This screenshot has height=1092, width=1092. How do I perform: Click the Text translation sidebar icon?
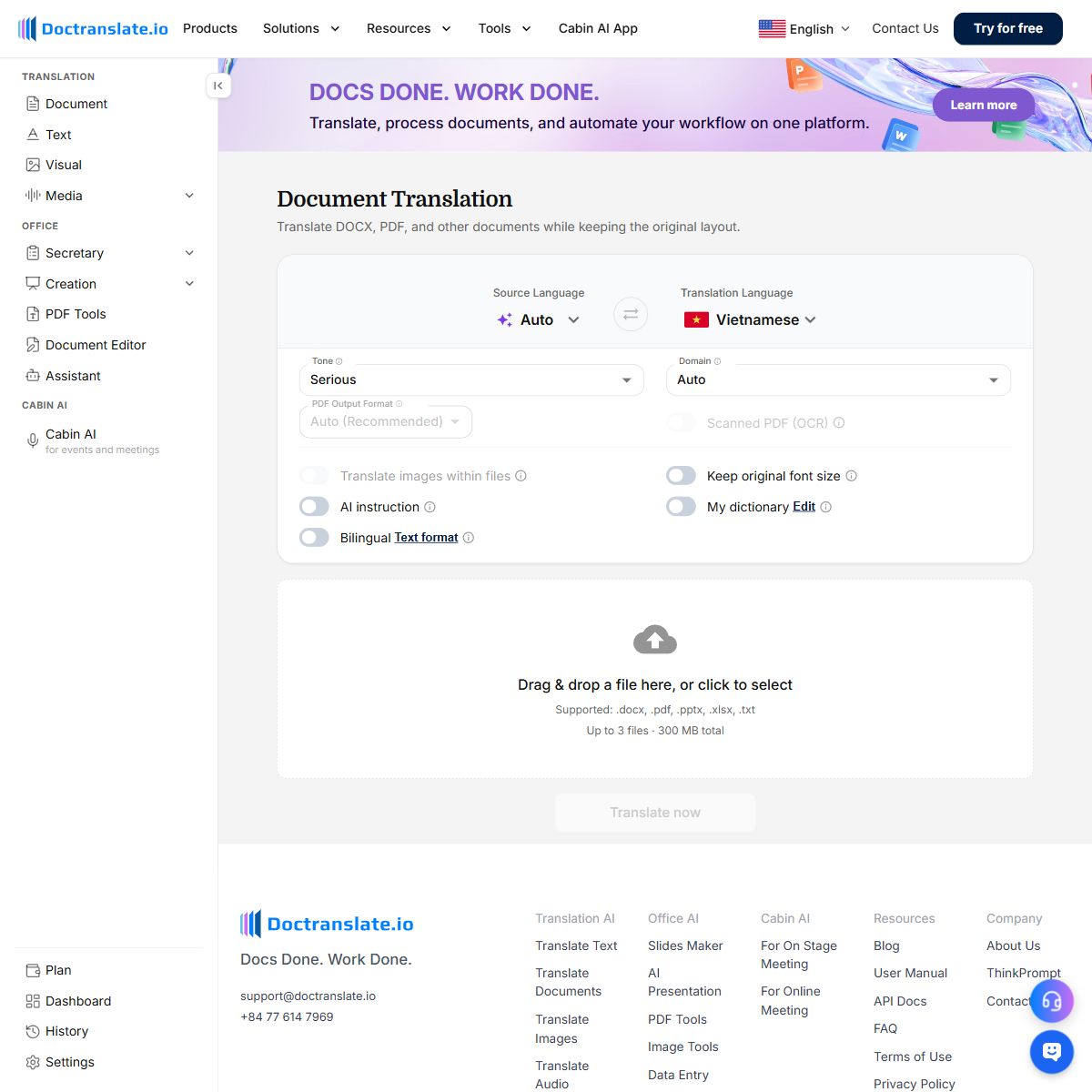(33, 135)
